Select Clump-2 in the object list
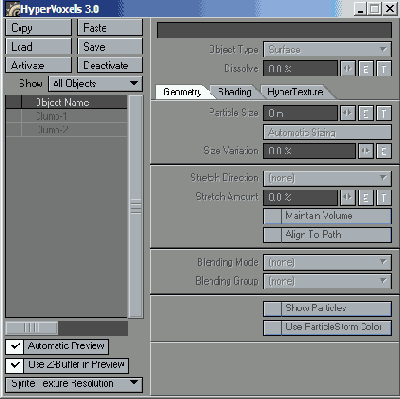This screenshot has height=399, width=400. tap(74, 130)
